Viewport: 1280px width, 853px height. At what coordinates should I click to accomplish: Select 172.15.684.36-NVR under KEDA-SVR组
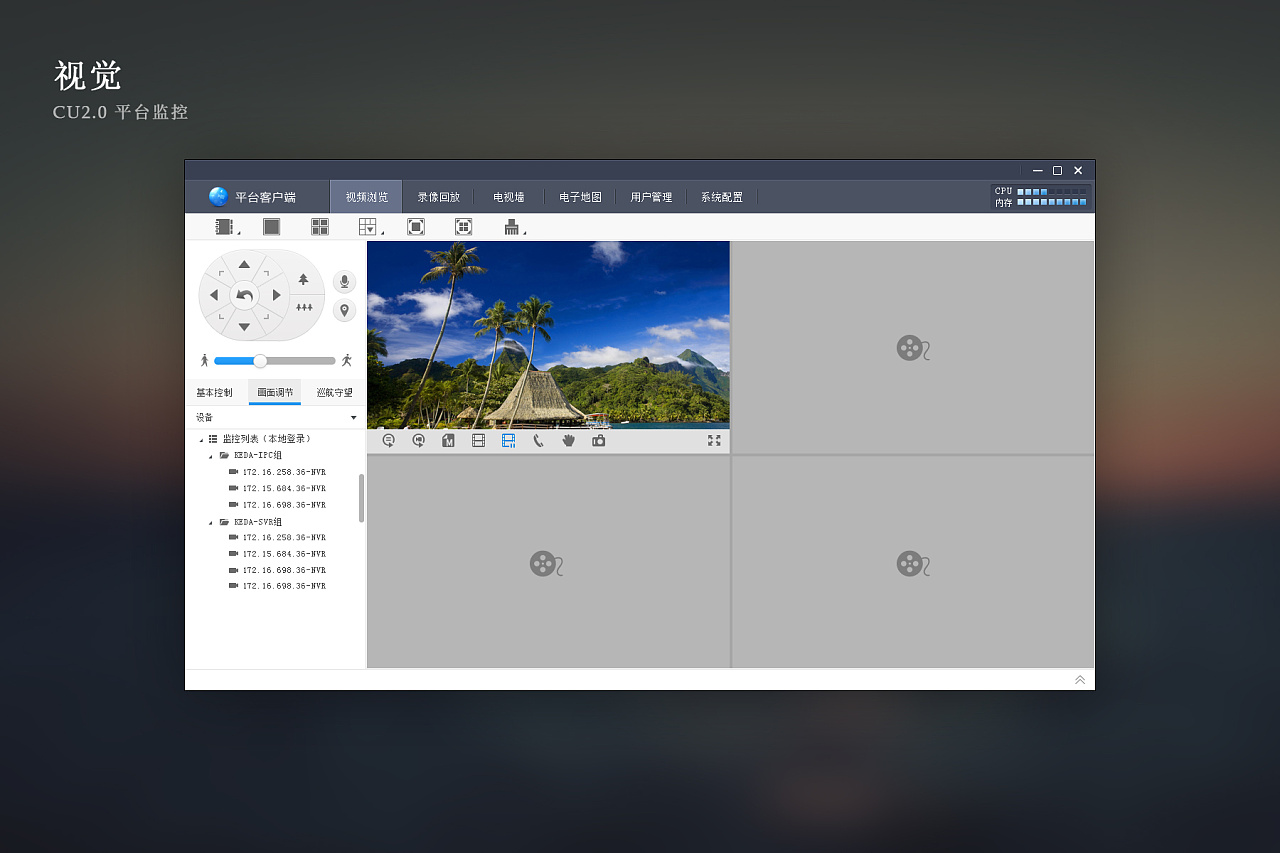pyautogui.click(x=284, y=554)
